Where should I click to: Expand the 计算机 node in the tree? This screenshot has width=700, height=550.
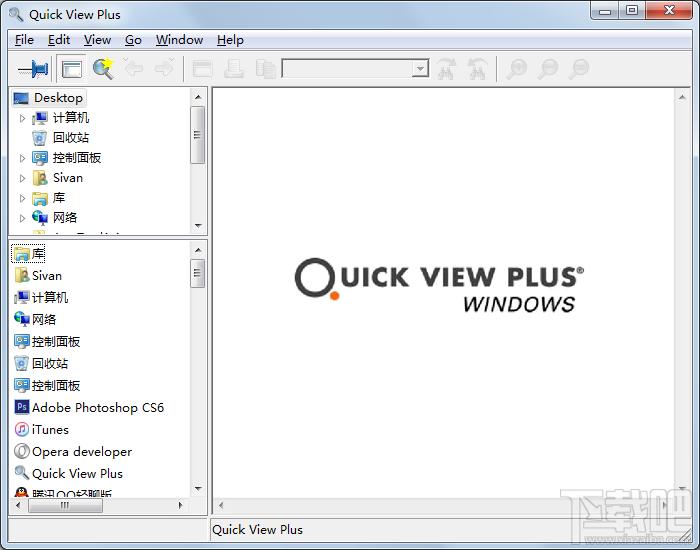[22, 118]
